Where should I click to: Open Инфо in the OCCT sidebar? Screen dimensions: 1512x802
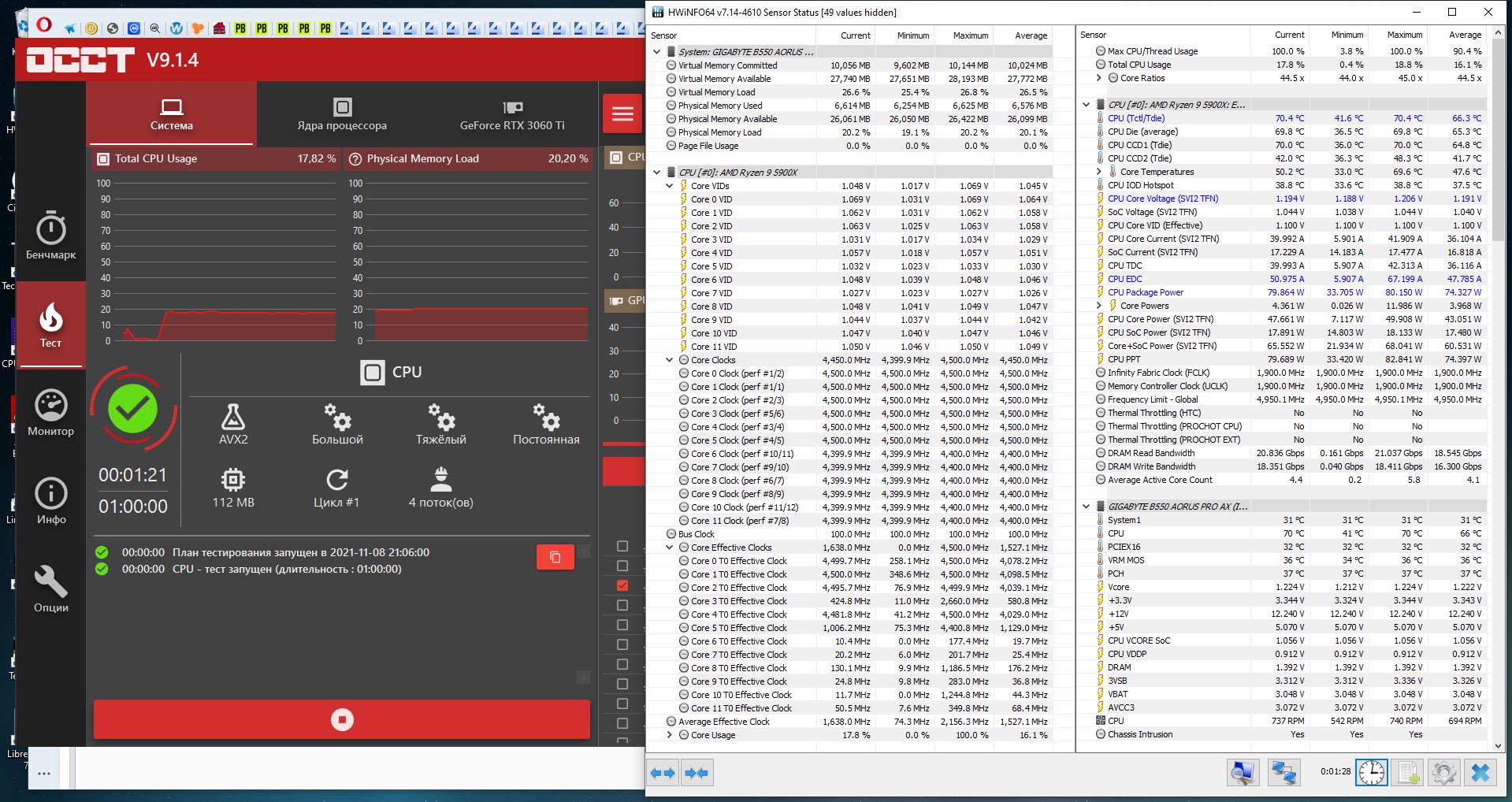pyautogui.click(x=51, y=501)
